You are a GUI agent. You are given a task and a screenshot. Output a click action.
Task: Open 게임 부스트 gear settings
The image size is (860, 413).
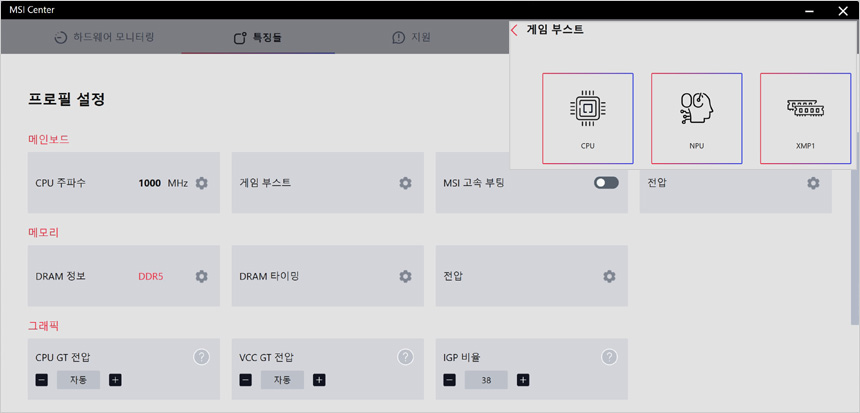click(405, 183)
